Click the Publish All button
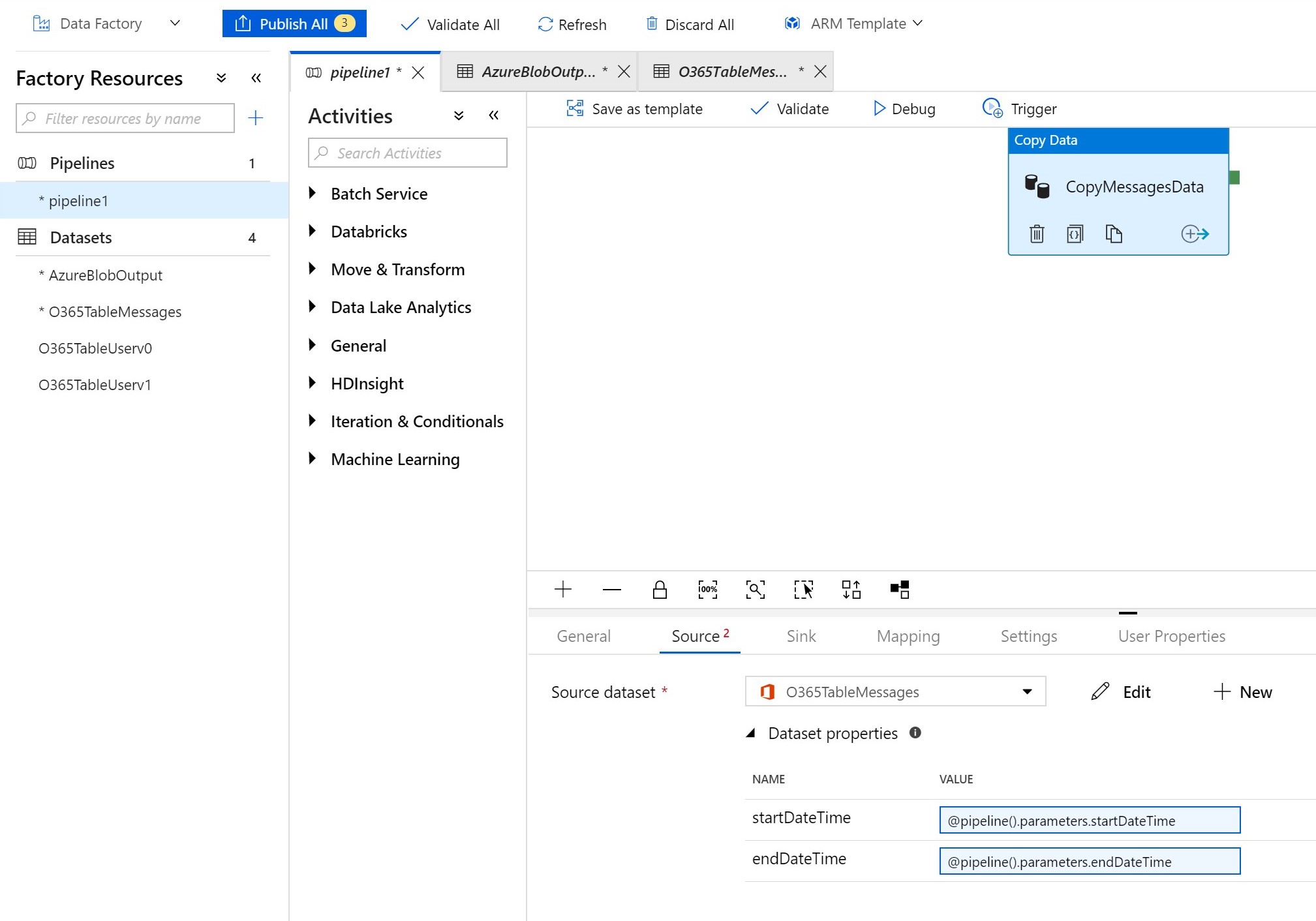This screenshot has height=921, width=1316. [294, 24]
